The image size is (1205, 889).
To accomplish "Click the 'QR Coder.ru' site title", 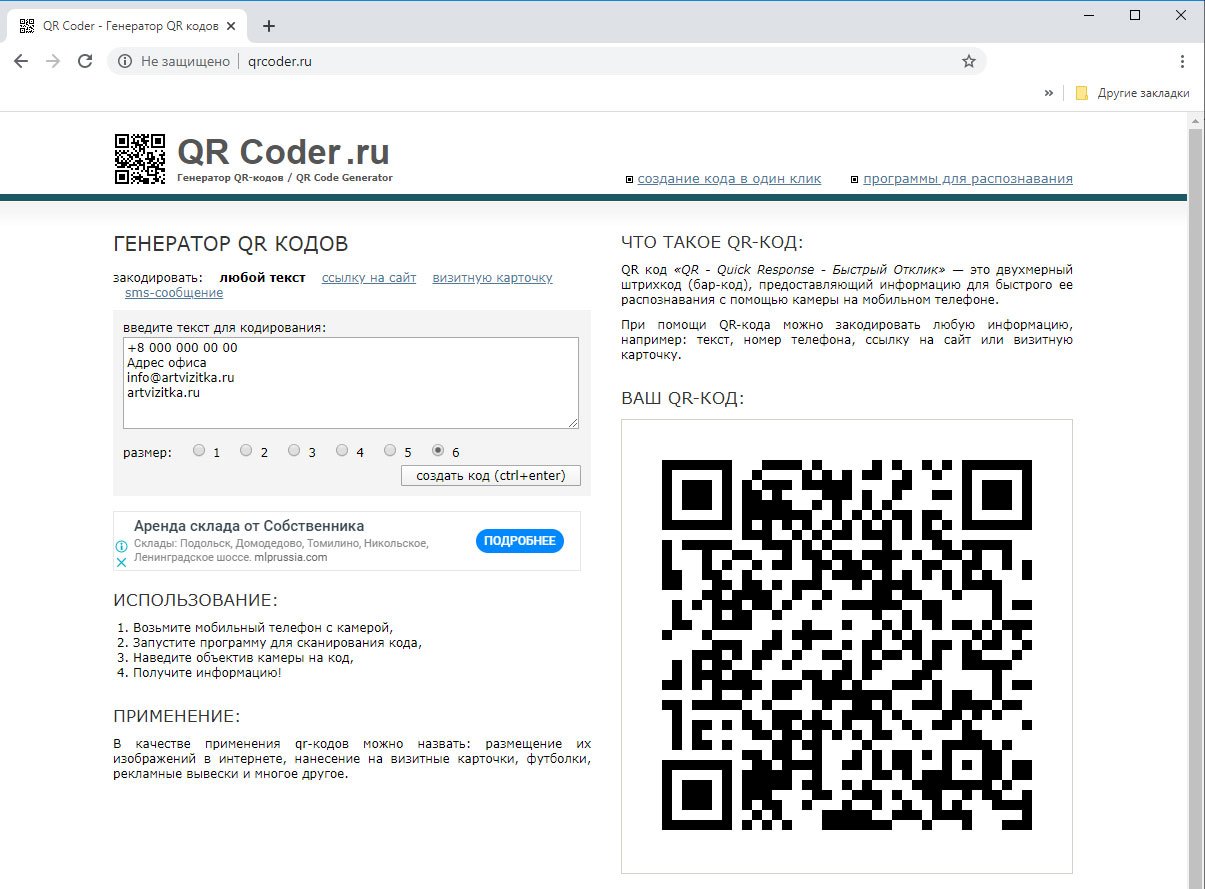I will coord(283,152).
